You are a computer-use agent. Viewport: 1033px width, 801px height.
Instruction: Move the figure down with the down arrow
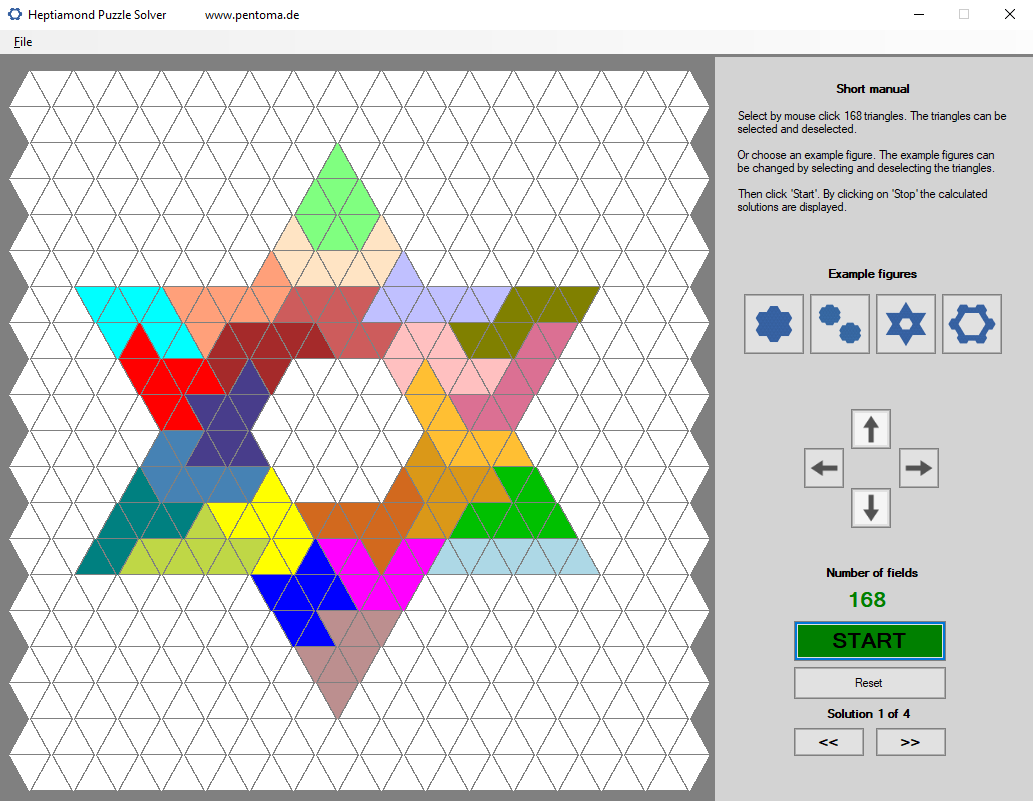pyautogui.click(x=871, y=508)
